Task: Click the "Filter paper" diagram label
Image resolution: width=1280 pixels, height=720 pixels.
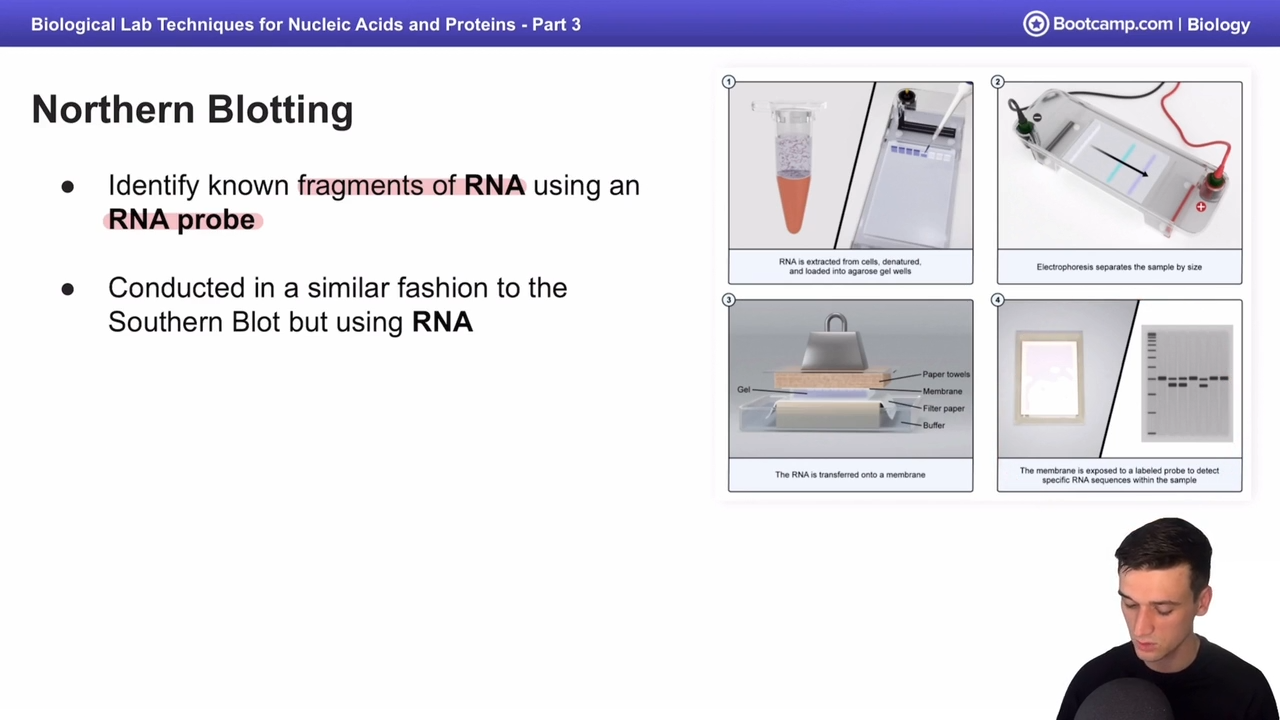Action: point(943,408)
